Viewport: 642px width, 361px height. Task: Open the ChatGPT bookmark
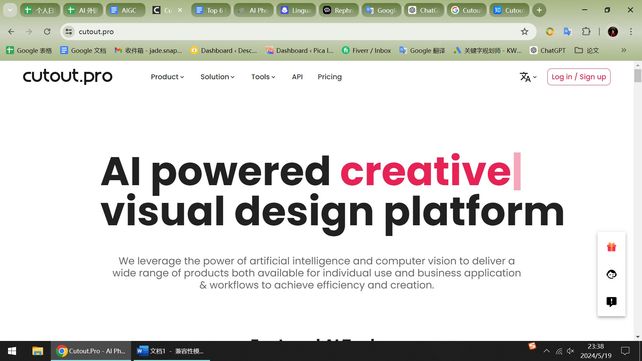pos(547,50)
